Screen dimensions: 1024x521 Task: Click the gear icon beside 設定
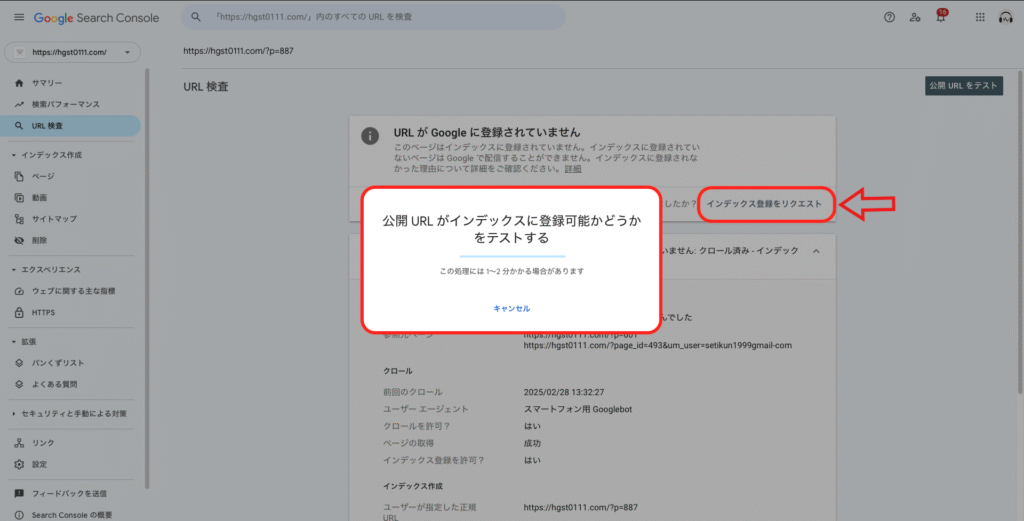(19, 464)
